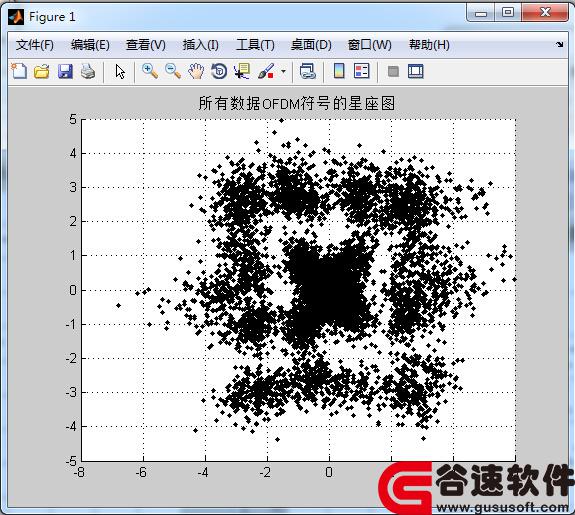Expand the Brush color dropdown arrow

pyautogui.click(x=283, y=72)
